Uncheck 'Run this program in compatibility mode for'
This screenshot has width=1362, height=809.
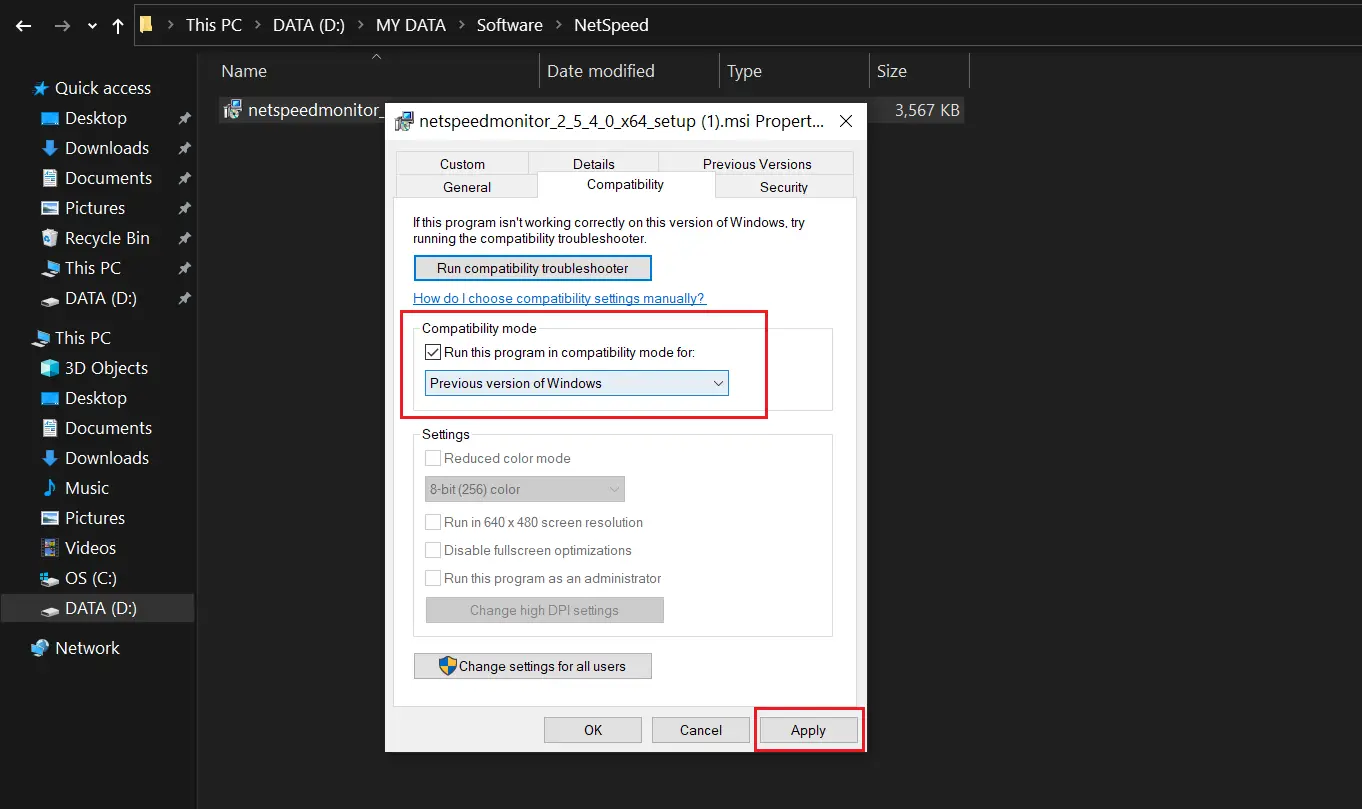tap(433, 352)
